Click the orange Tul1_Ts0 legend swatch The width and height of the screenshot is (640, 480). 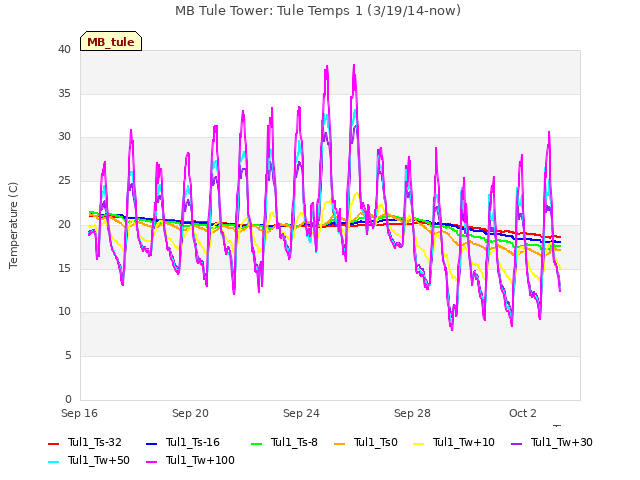click(x=339, y=444)
